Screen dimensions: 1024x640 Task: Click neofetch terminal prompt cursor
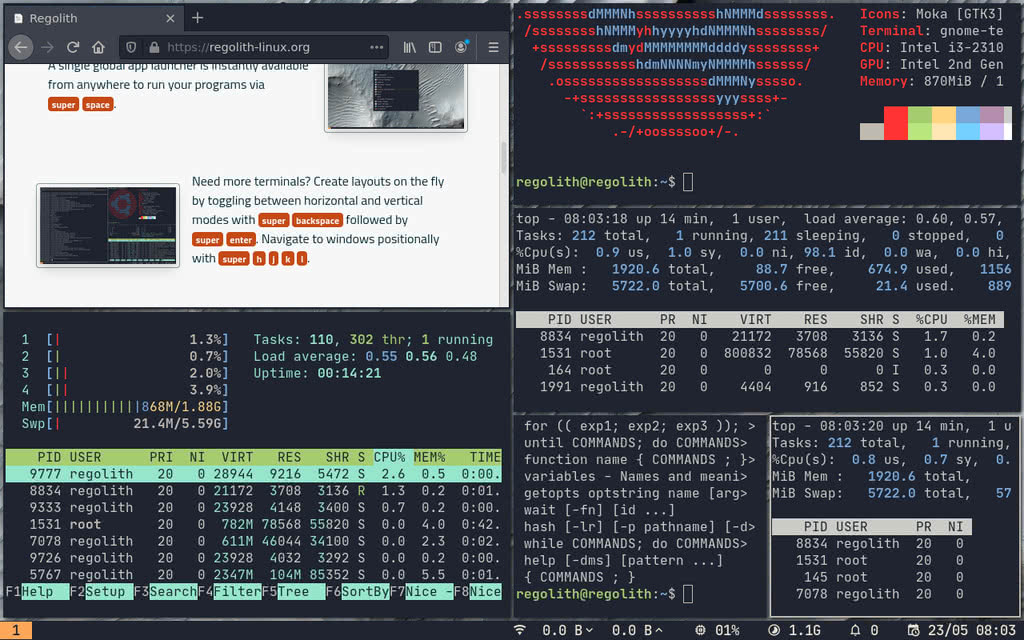688,182
